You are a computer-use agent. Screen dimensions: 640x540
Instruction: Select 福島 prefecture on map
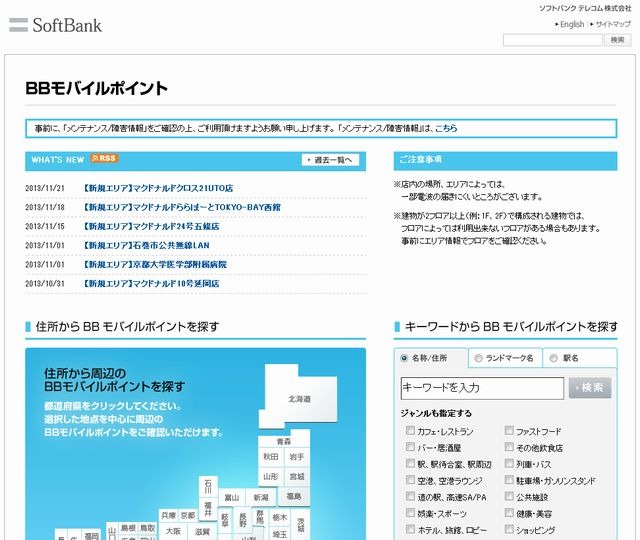[x=293, y=496]
